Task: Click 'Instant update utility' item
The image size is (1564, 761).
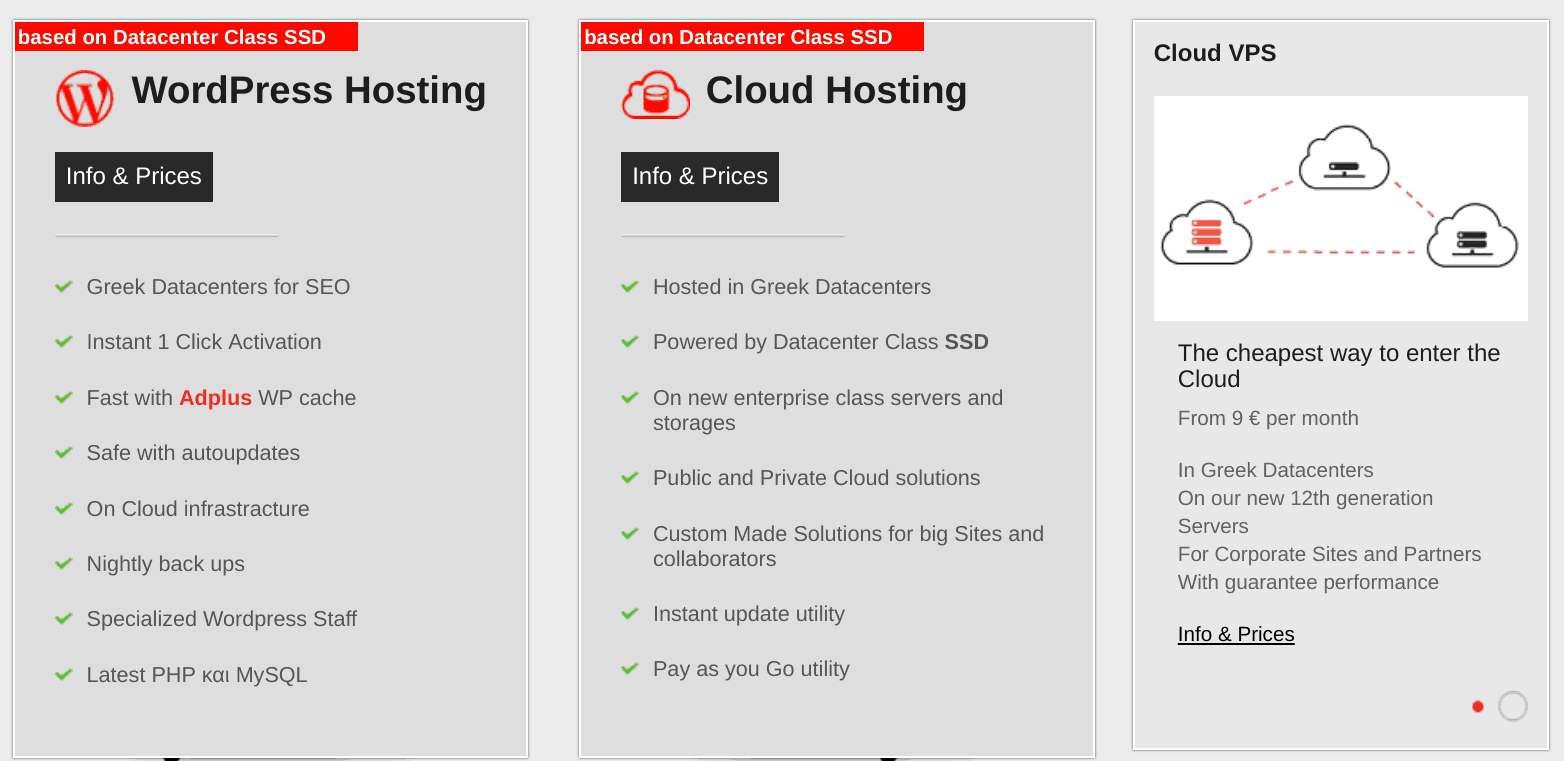Action: 749,614
